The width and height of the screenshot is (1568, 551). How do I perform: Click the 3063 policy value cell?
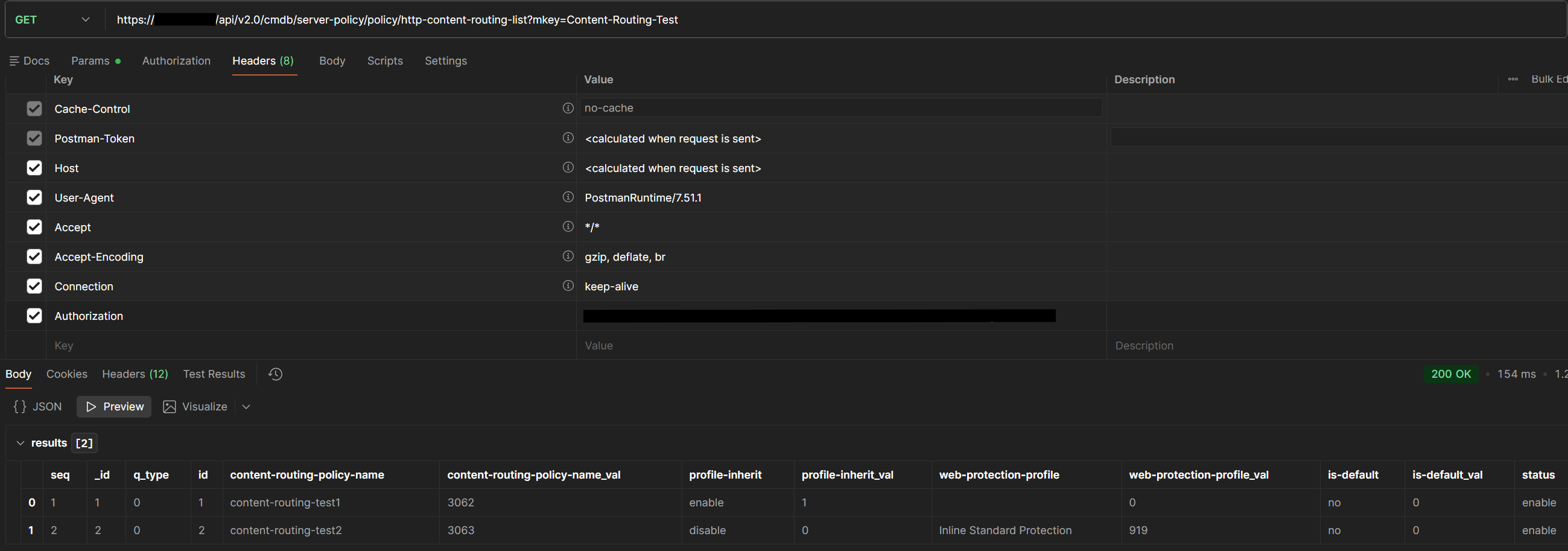click(x=460, y=530)
